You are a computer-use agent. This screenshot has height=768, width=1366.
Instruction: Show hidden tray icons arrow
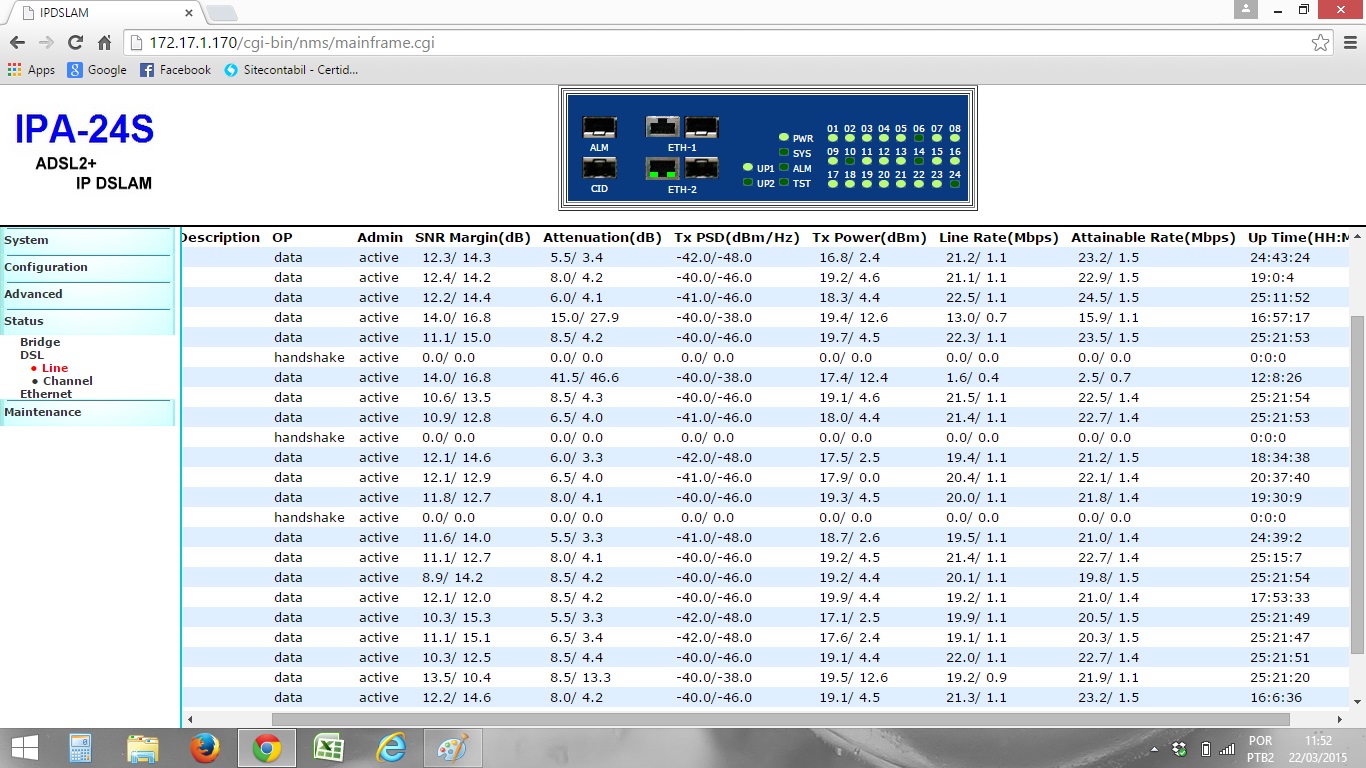(1154, 749)
